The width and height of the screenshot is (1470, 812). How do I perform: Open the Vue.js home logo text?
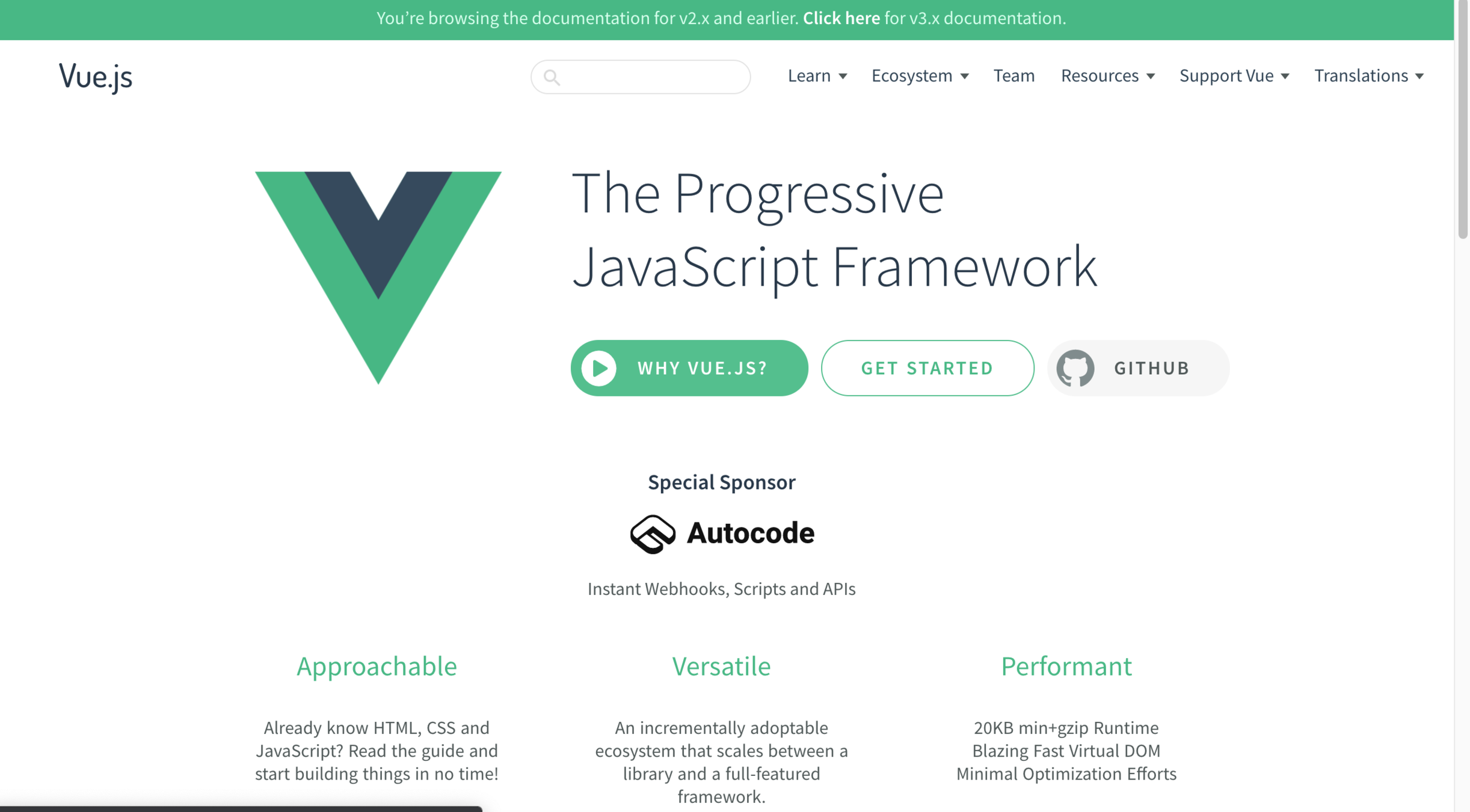95,77
